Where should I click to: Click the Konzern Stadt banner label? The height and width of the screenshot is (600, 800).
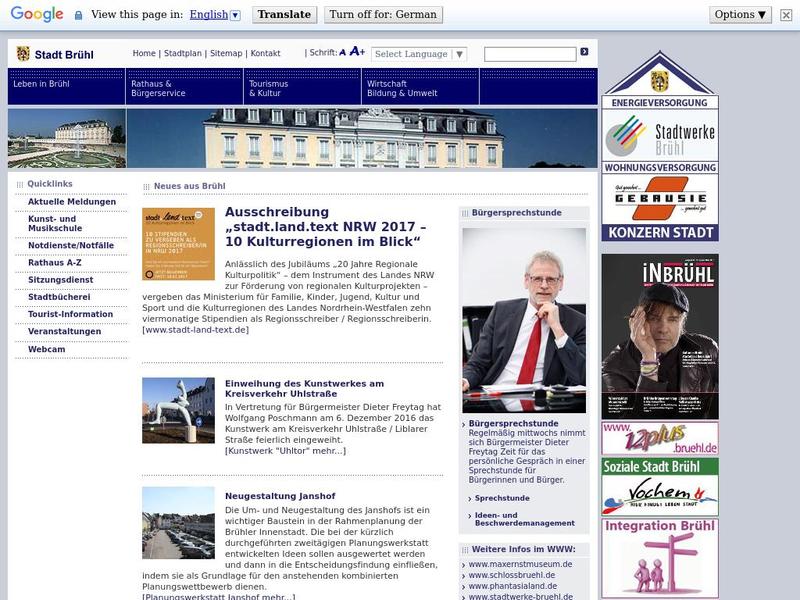pos(660,233)
